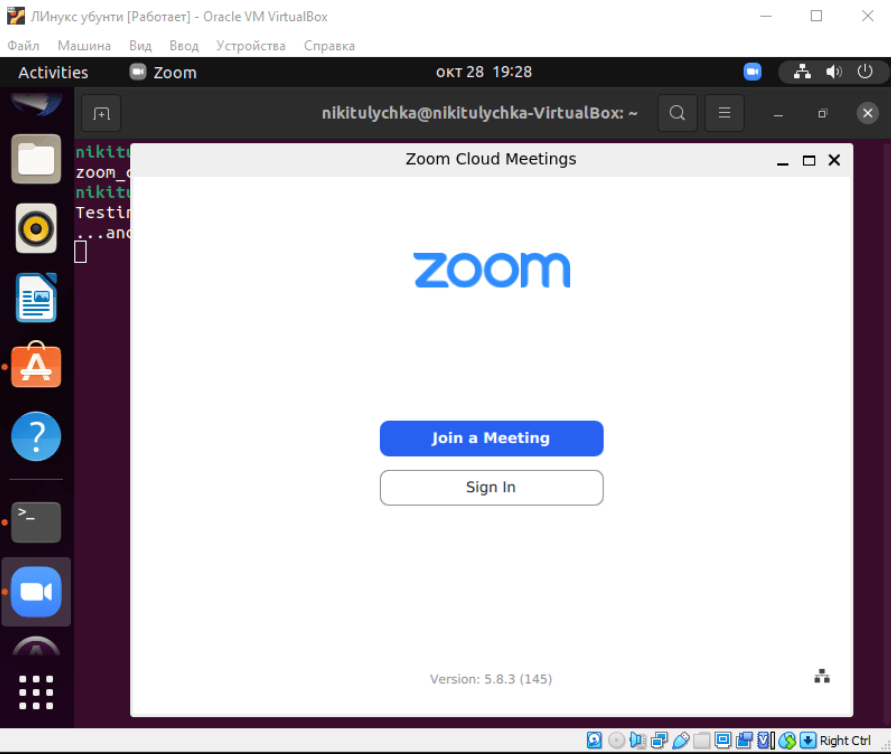Open the Машина menu
Image resolution: width=891 pixels, height=754 pixels.
pos(84,46)
